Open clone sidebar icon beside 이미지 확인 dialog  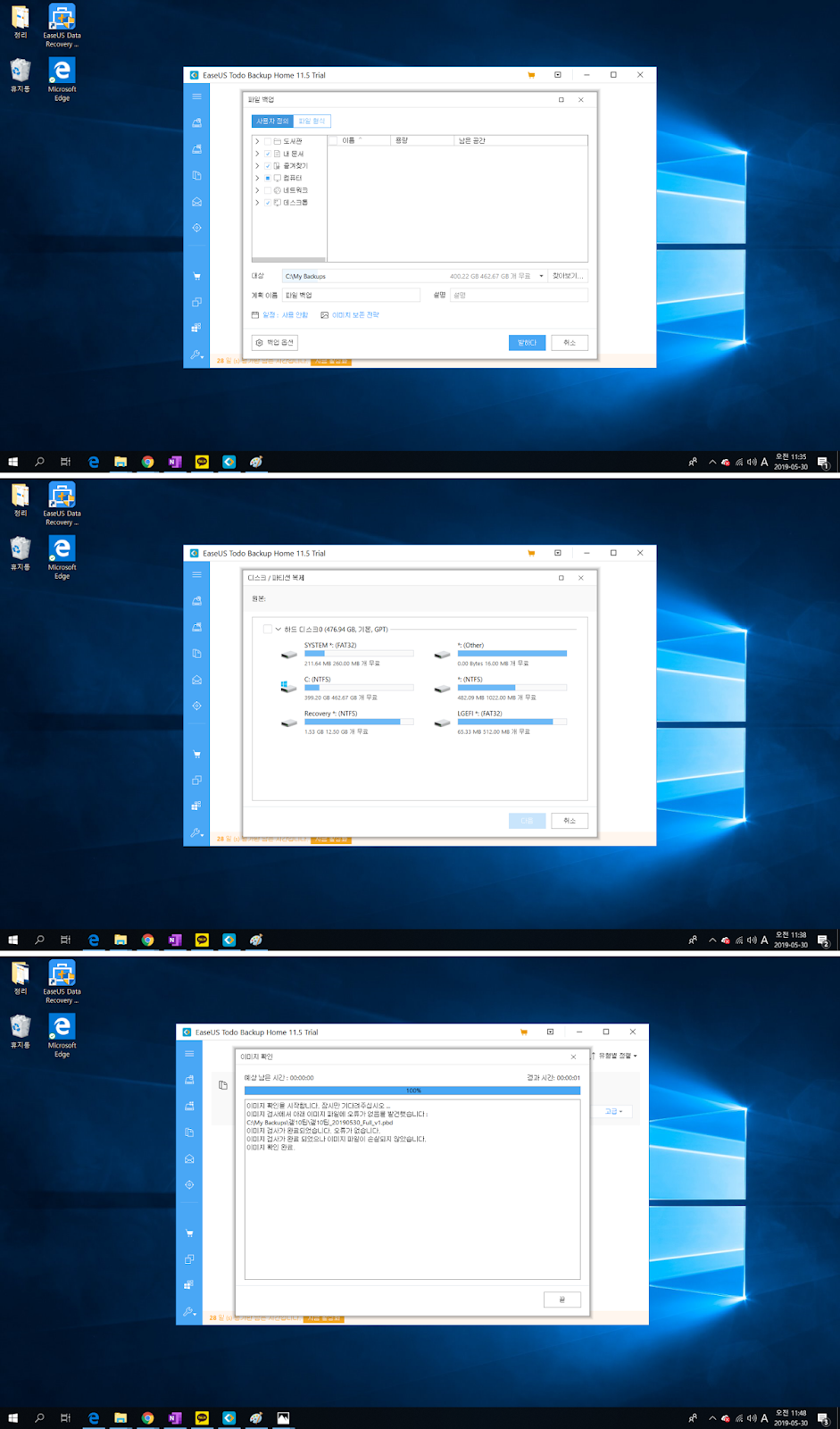click(189, 1259)
